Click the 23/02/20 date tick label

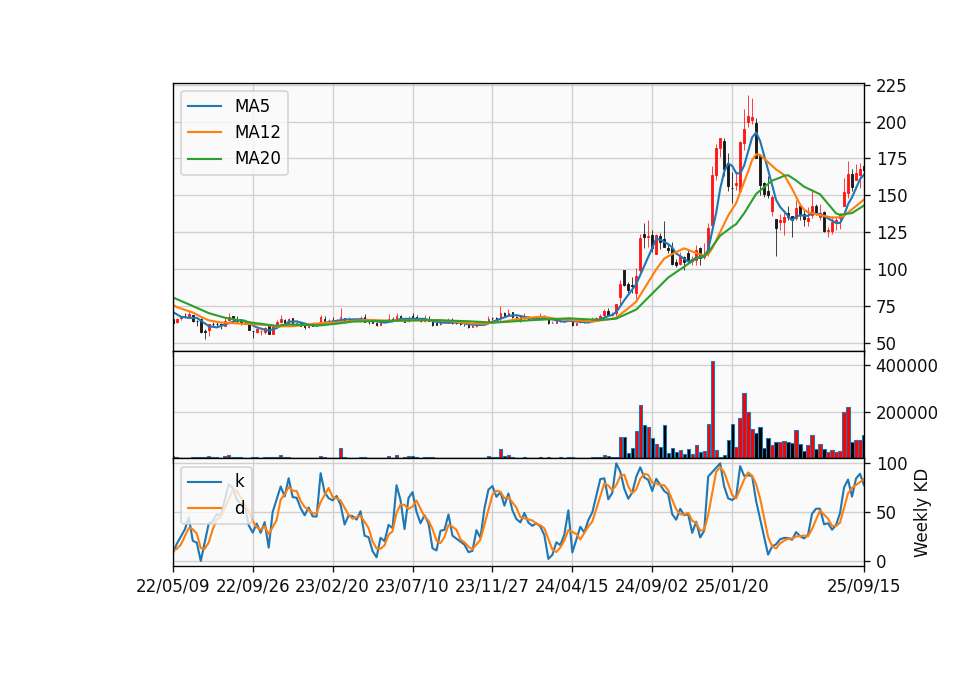tap(332, 586)
